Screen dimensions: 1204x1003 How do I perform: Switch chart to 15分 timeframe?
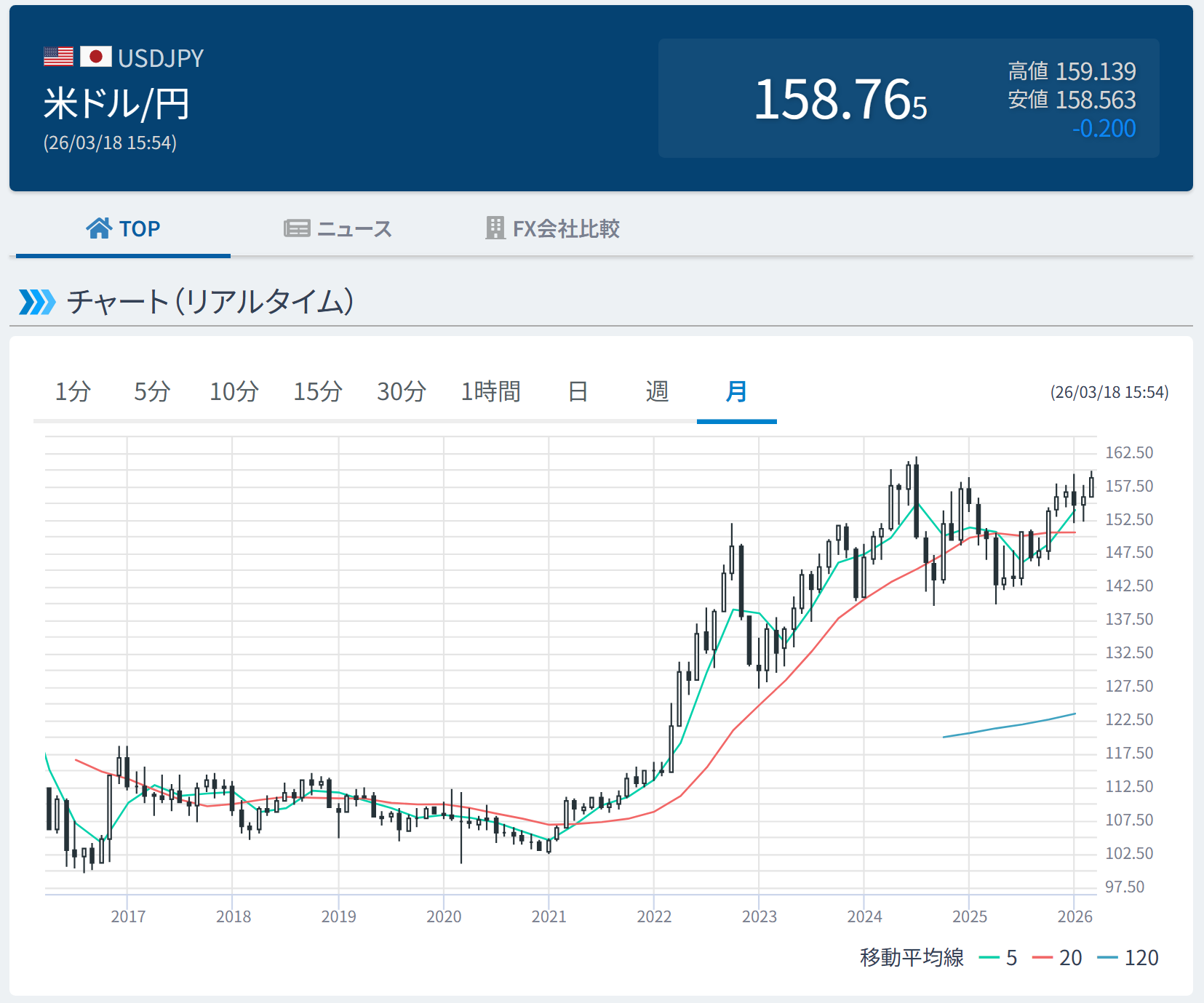[318, 392]
